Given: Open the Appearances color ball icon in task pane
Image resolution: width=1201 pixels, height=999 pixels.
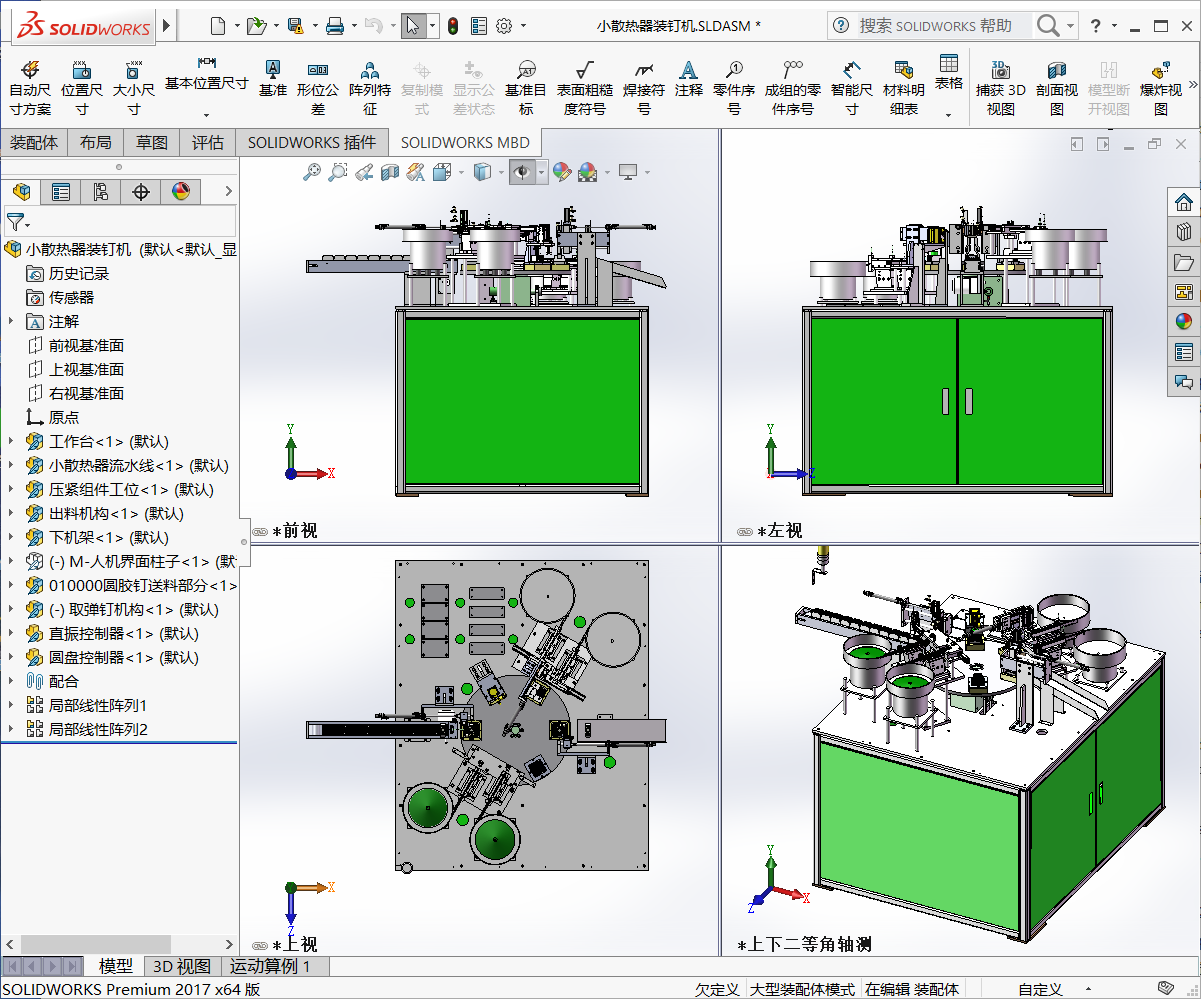Looking at the screenshot, I should pyautogui.click(x=1184, y=322).
